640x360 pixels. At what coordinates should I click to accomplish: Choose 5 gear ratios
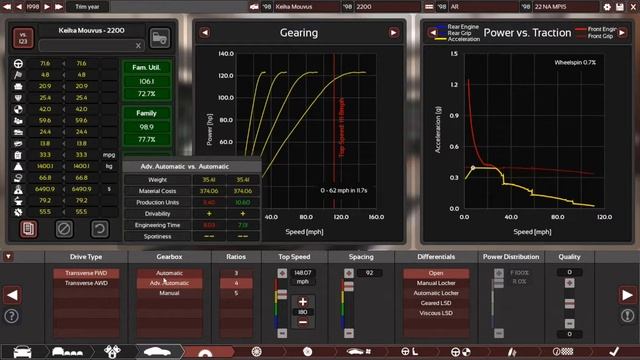coord(236,293)
